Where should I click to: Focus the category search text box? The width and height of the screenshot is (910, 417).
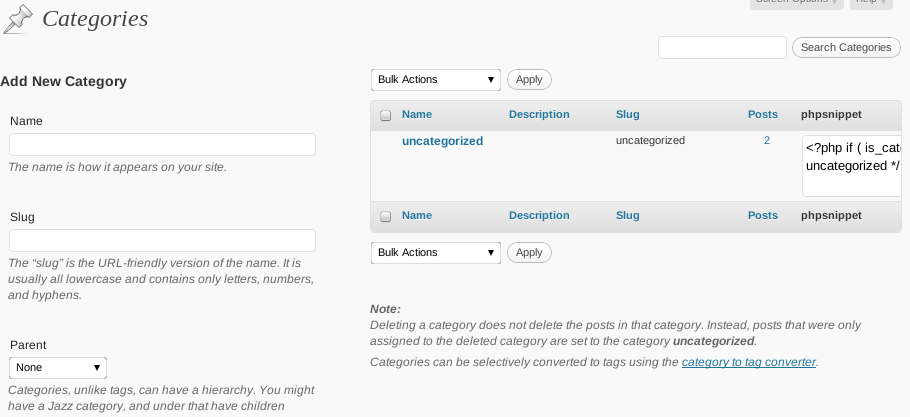722,48
